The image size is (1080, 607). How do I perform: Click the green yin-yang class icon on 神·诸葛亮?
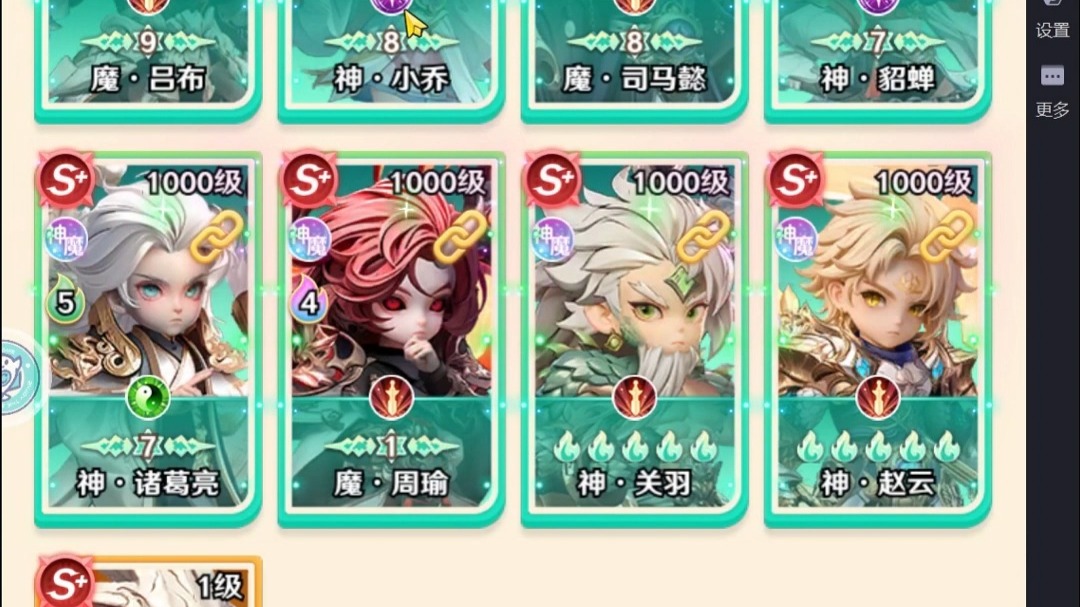pyautogui.click(x=148, y=398)
